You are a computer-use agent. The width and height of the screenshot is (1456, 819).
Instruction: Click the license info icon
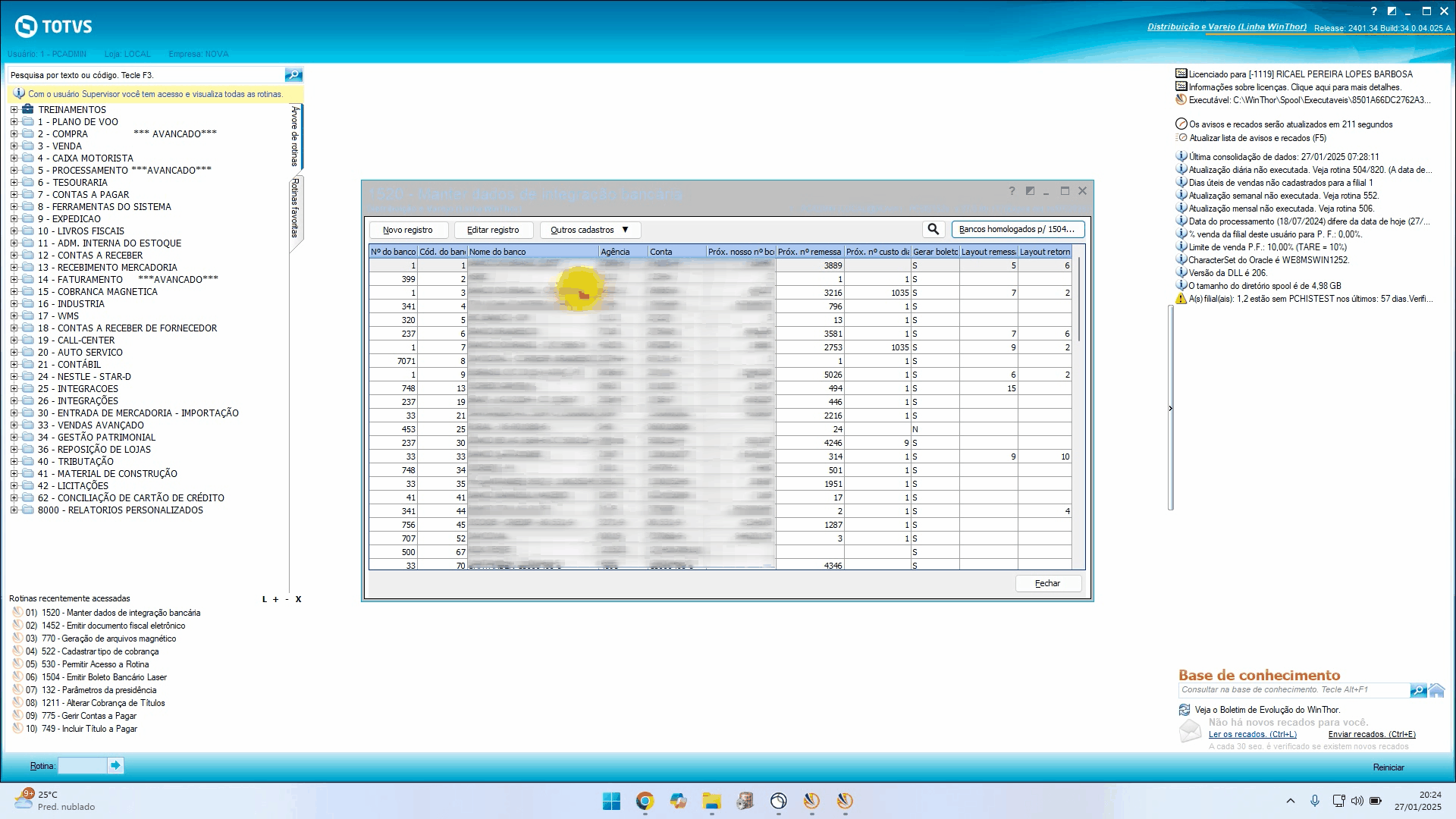coord(1181,87)
